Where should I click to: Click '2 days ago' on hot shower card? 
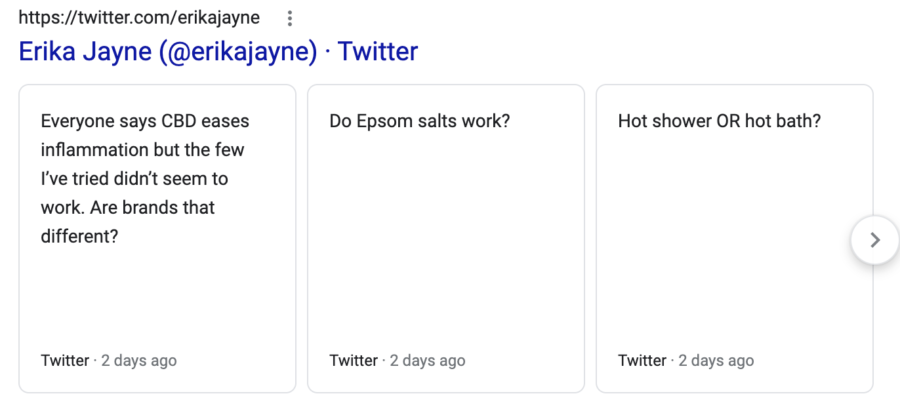[716, 361]
